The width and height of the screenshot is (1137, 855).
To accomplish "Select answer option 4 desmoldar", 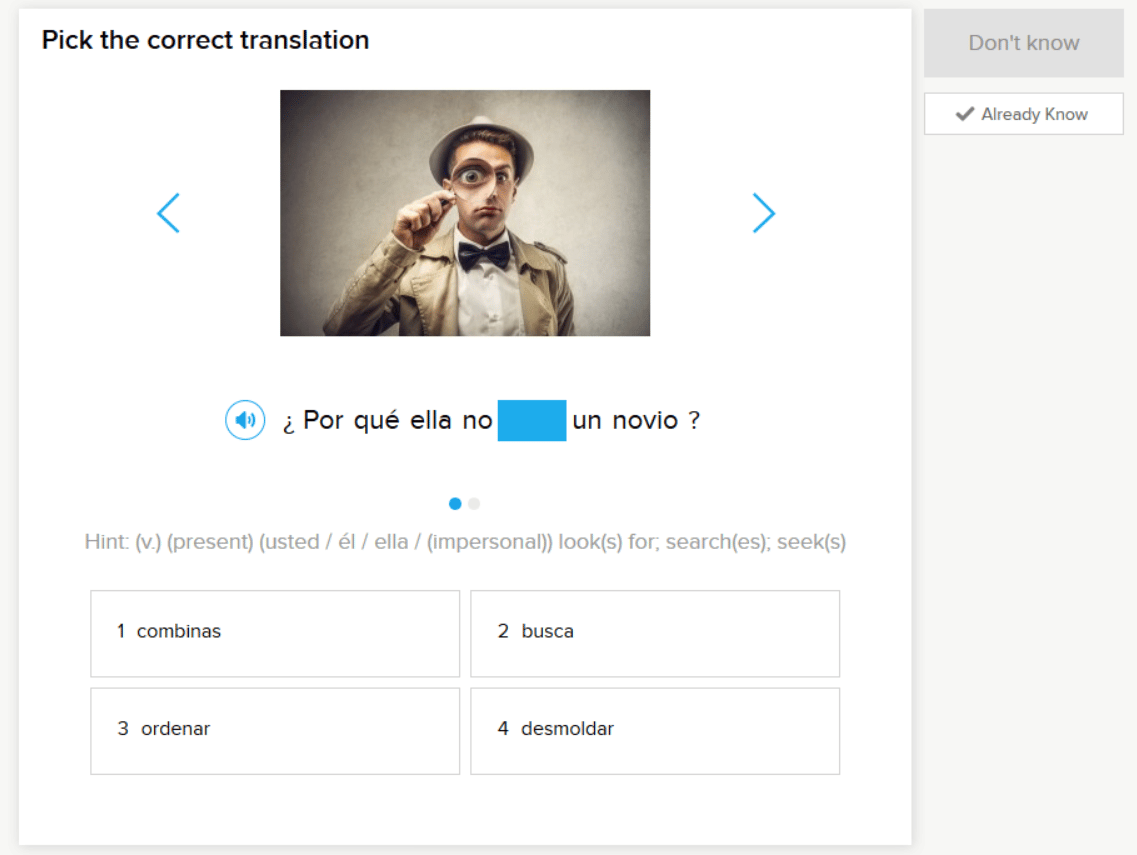I will click(655, 730).
